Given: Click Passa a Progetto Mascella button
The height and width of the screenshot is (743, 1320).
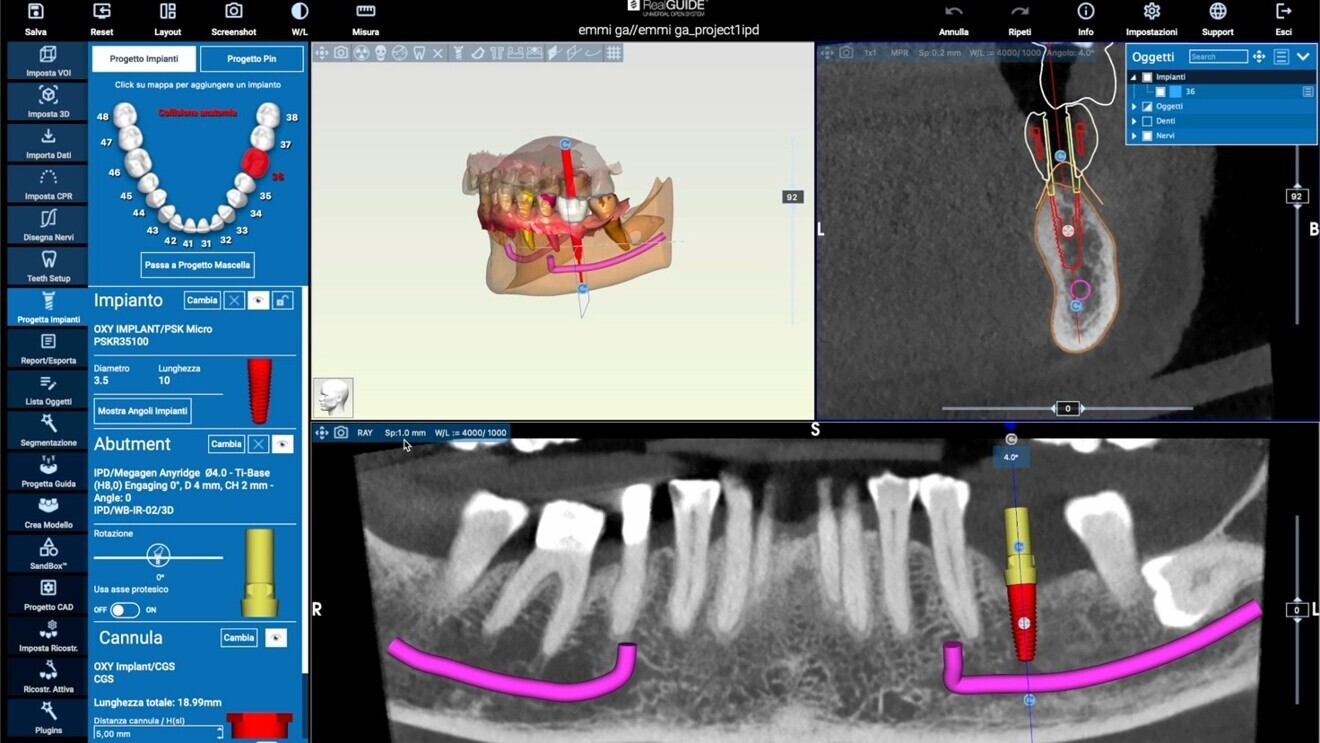Looking at the screenshot, I should tap(196, 265).
